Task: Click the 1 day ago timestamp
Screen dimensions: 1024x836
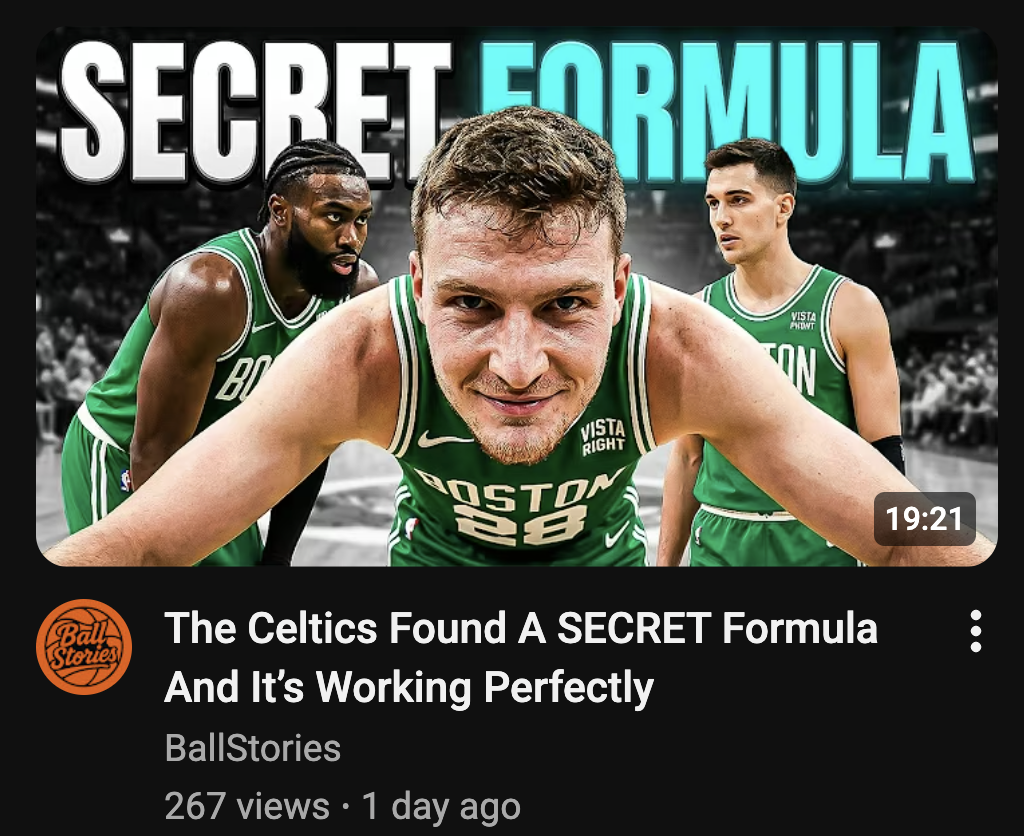Action: coord(441,806)
